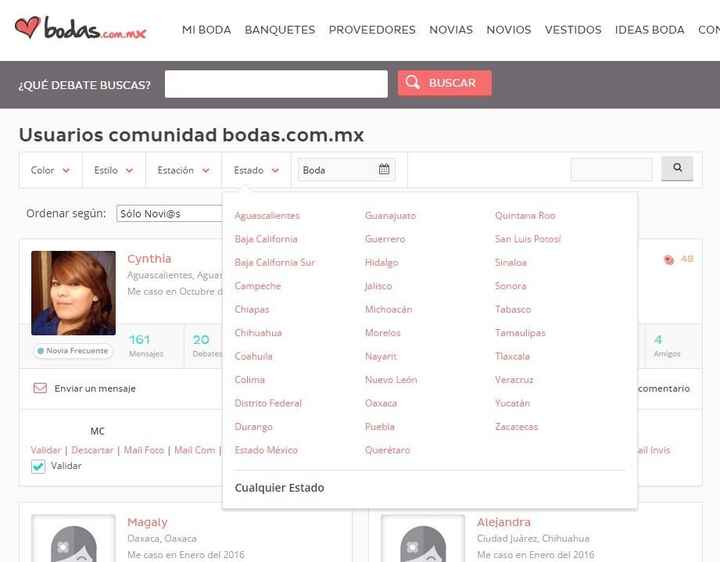The width and height of the screenshot is (720, 562).
Task: Open the Estación filter dropdown
Action: tap(183, 170)
